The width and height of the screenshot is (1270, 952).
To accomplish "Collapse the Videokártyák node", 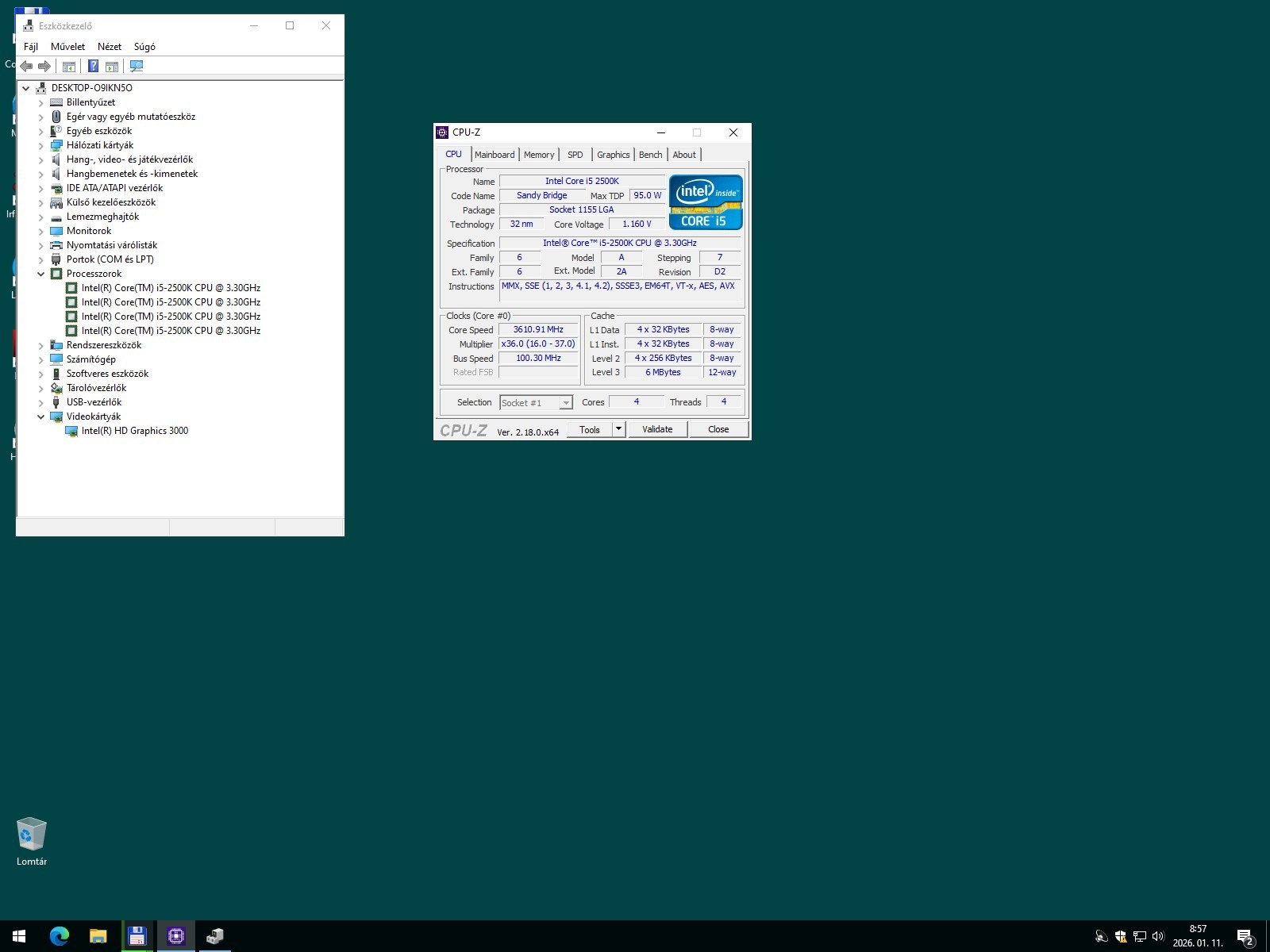I will [41, 416].
